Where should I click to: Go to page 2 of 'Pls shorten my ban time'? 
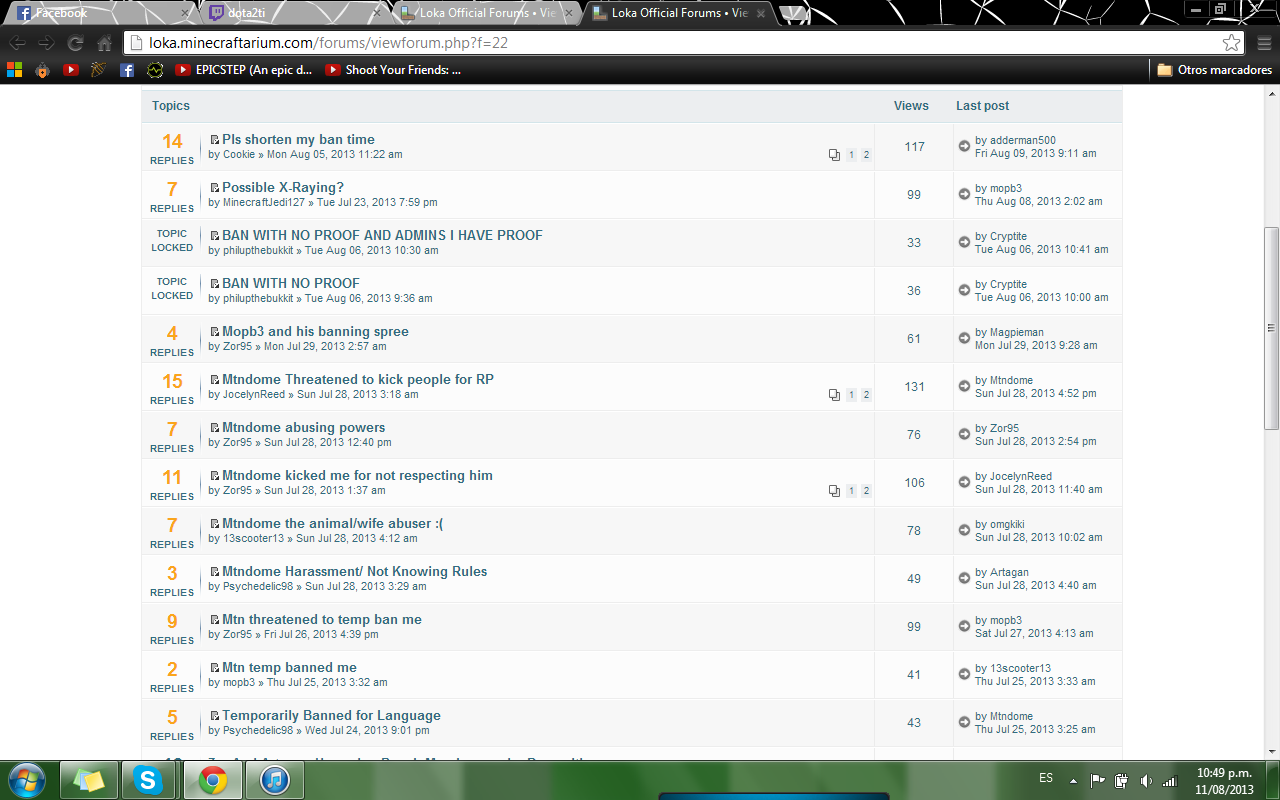click(x=866, y=155)
